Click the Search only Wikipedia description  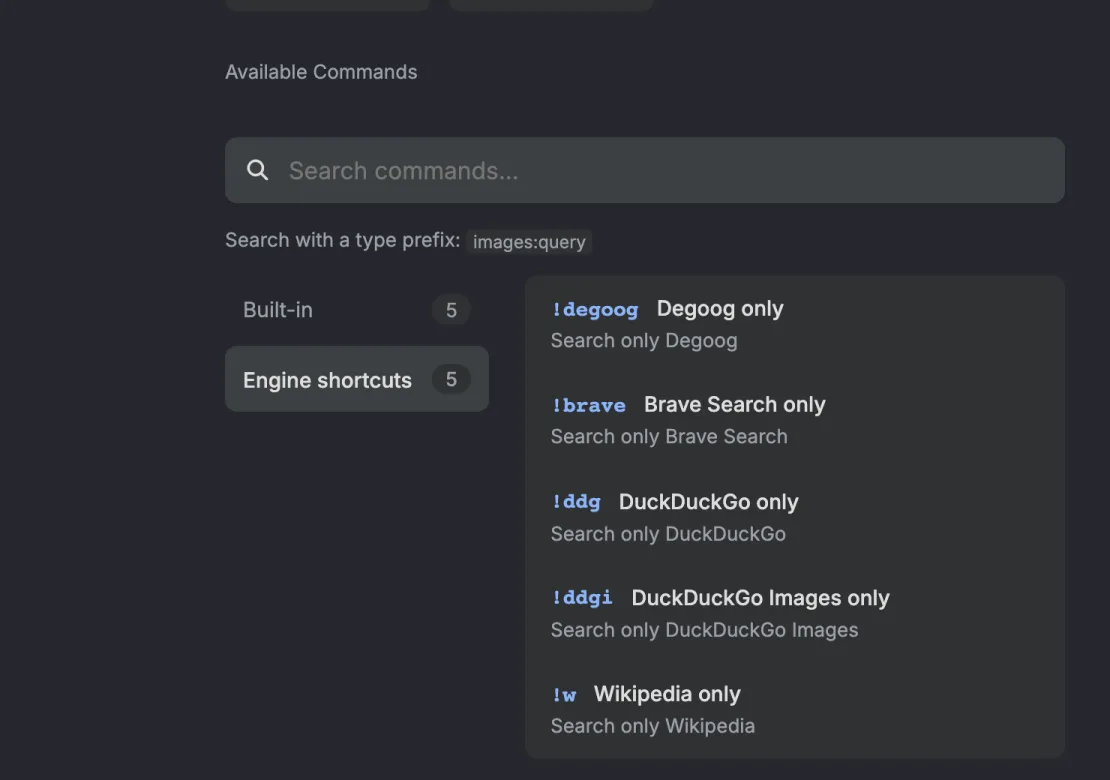pos(653,726)
